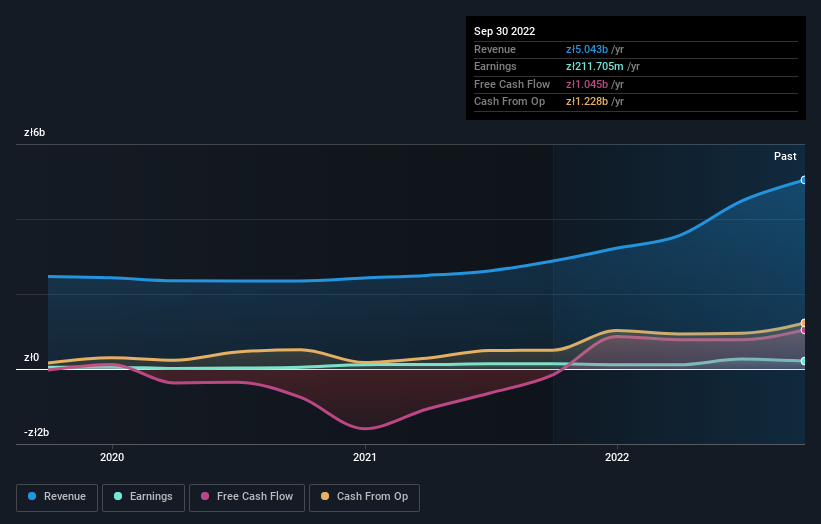Click the pink Free Cash Flow endpoint marker

[804, 330]
